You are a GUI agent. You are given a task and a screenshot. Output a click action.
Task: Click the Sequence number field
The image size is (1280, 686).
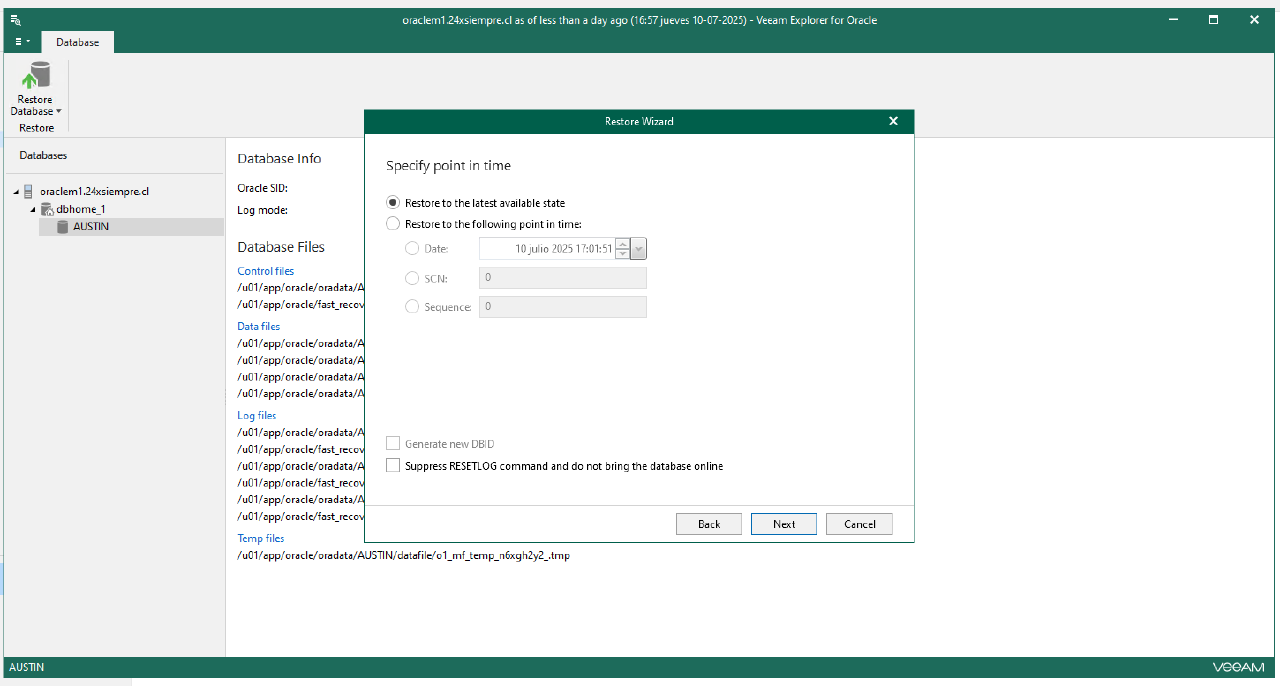(563, 307)
